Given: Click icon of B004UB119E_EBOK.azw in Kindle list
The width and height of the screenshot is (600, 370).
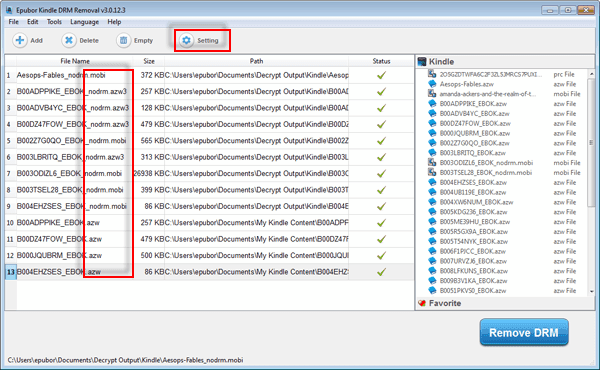Looking at the screenshot, I should pos(432,192).
